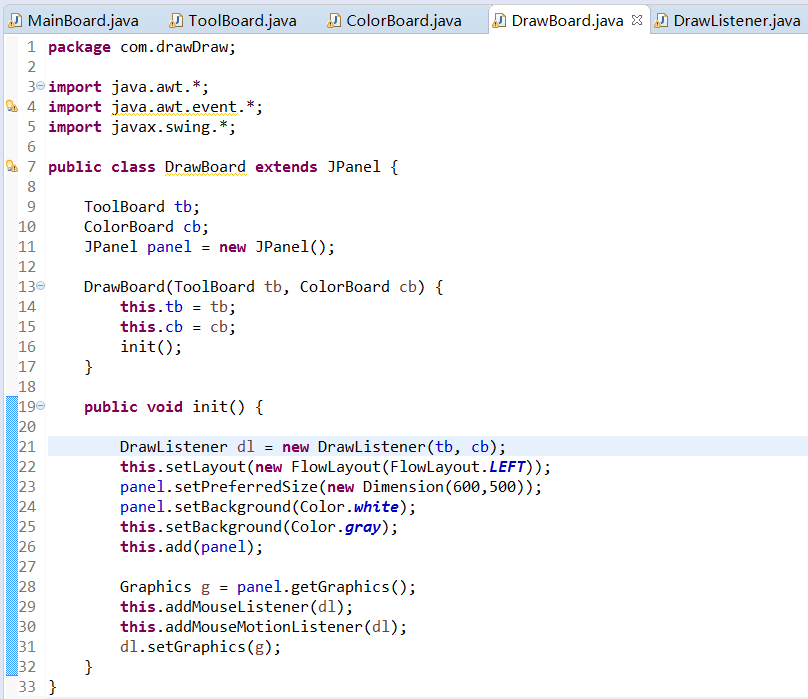Click Color.gray on line 25
Viewport: 808px width, 699px height.
coord(336,527)
